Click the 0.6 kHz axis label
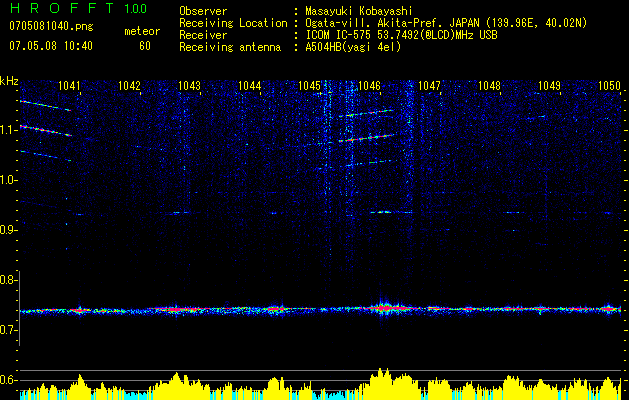 pos(8,380)
